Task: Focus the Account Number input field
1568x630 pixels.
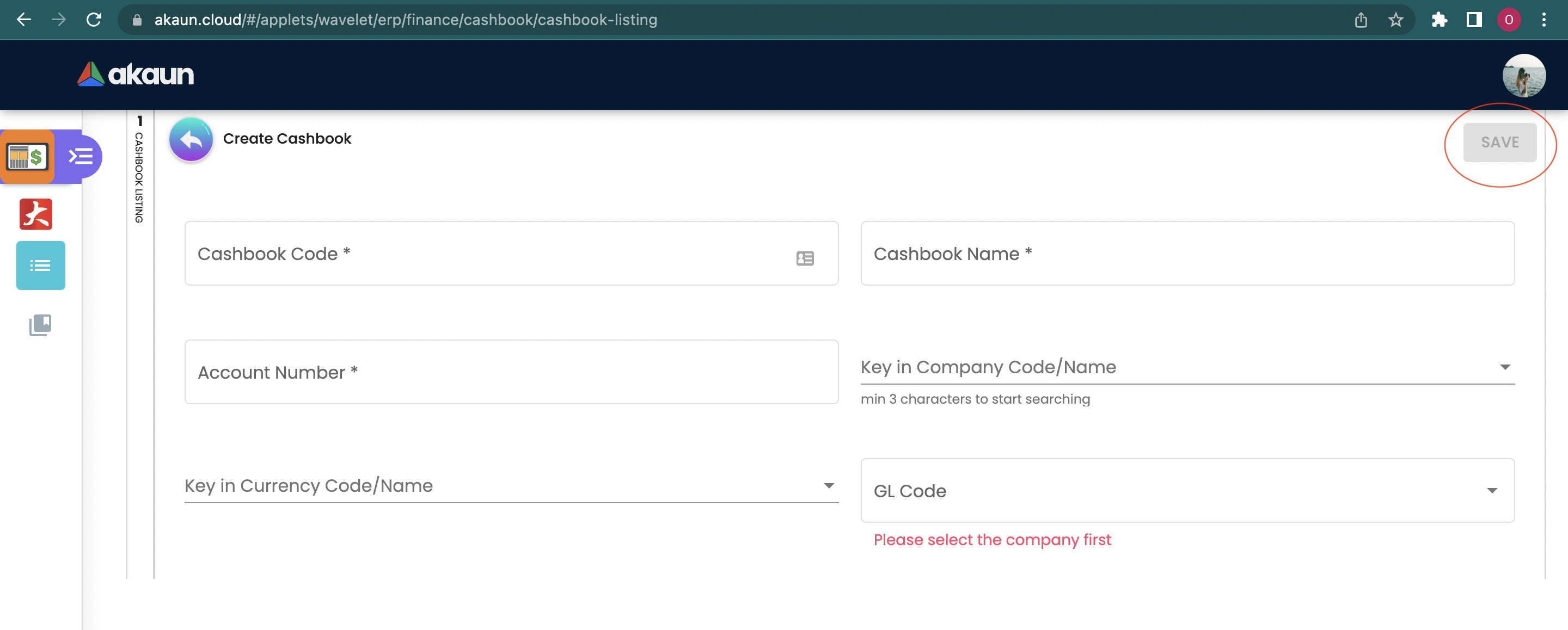Action: click(511, 372)
